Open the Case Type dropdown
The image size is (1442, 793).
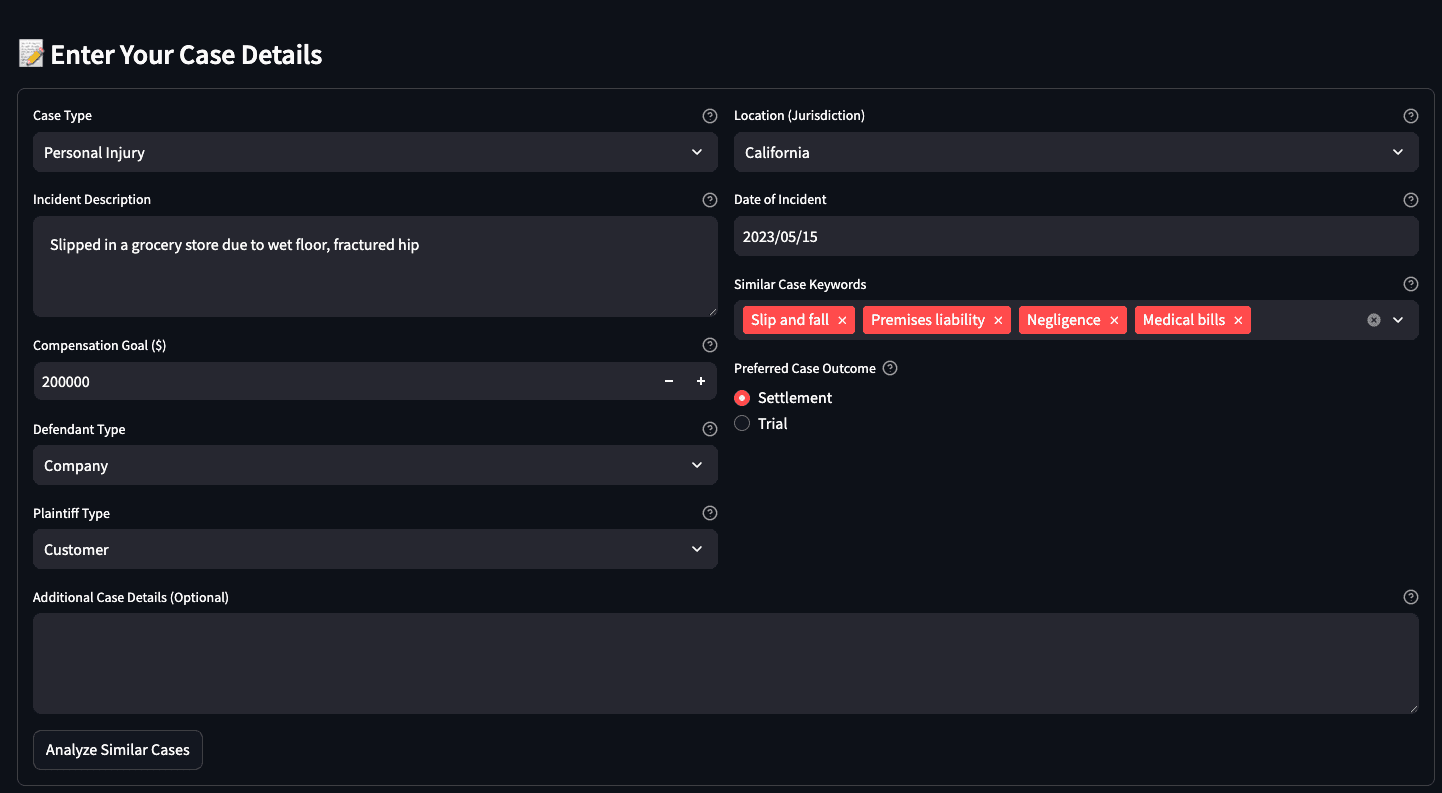375,152
